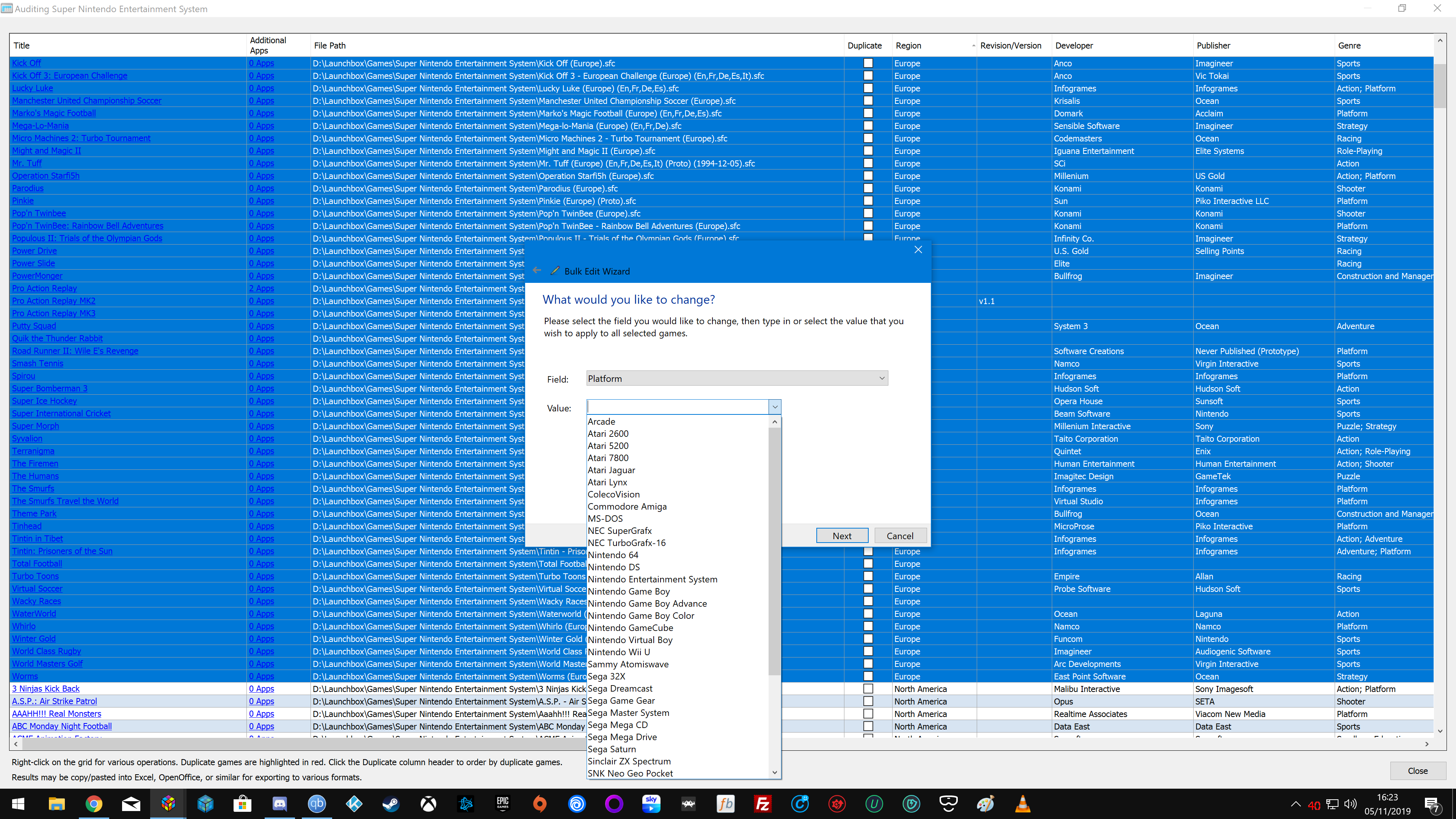Open Microsoft Store from the taskbar
Viewport: 1456px width, 819px height.
(x=243, y=804)
